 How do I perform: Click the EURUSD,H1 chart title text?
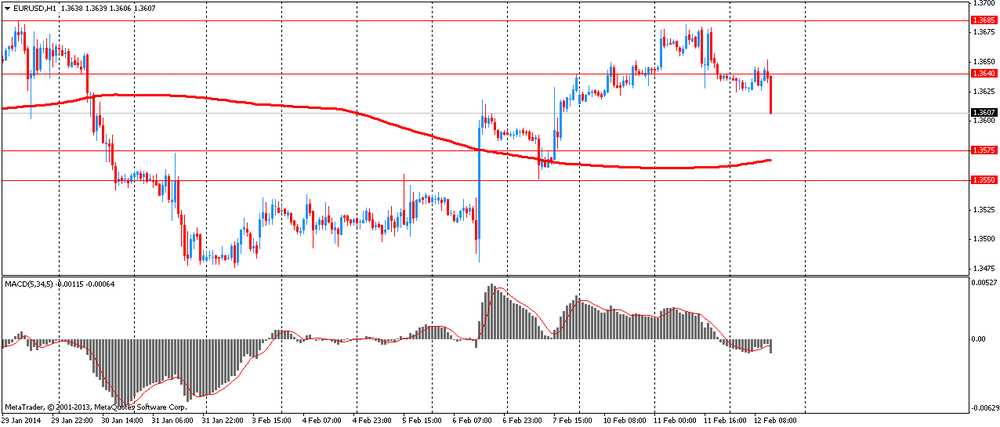(33, 9)
